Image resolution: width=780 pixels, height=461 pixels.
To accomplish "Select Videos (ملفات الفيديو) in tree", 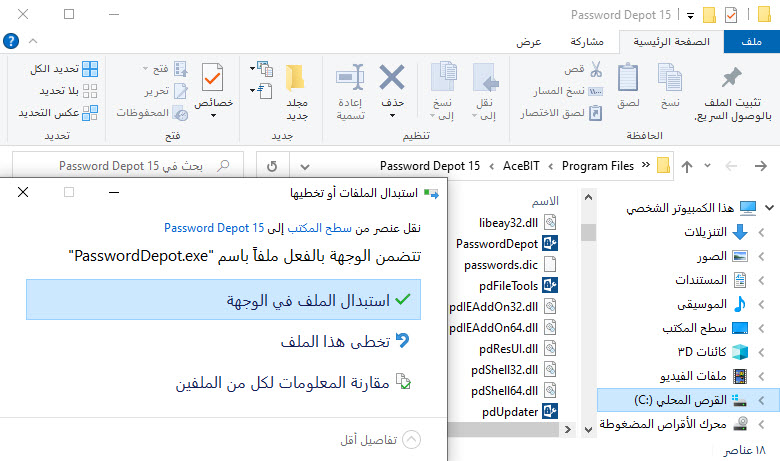I will [x=703, y=376].
